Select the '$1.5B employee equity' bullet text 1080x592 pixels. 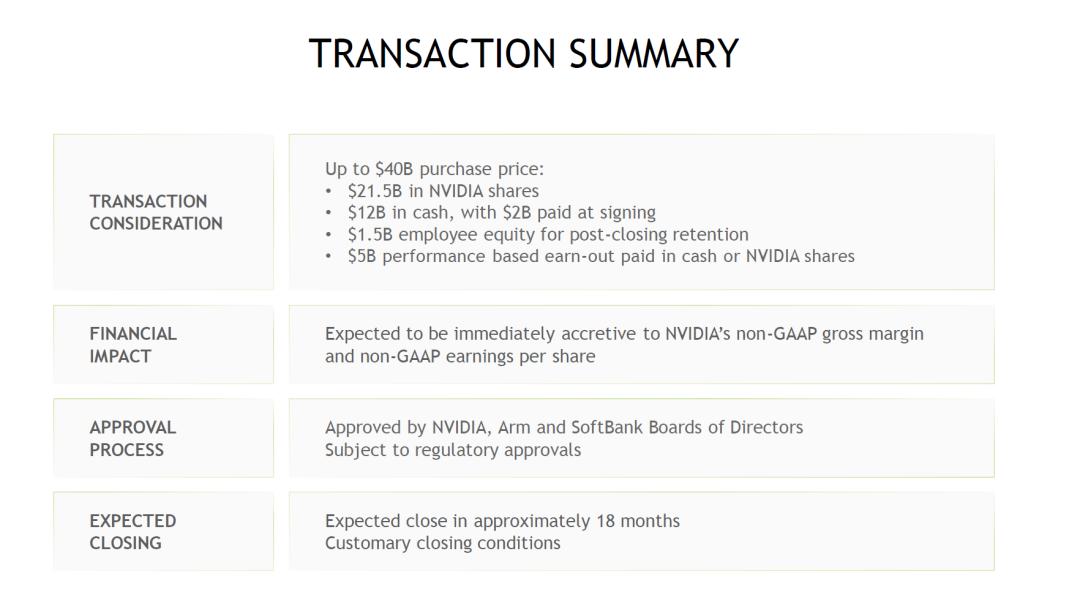point(547,234)
